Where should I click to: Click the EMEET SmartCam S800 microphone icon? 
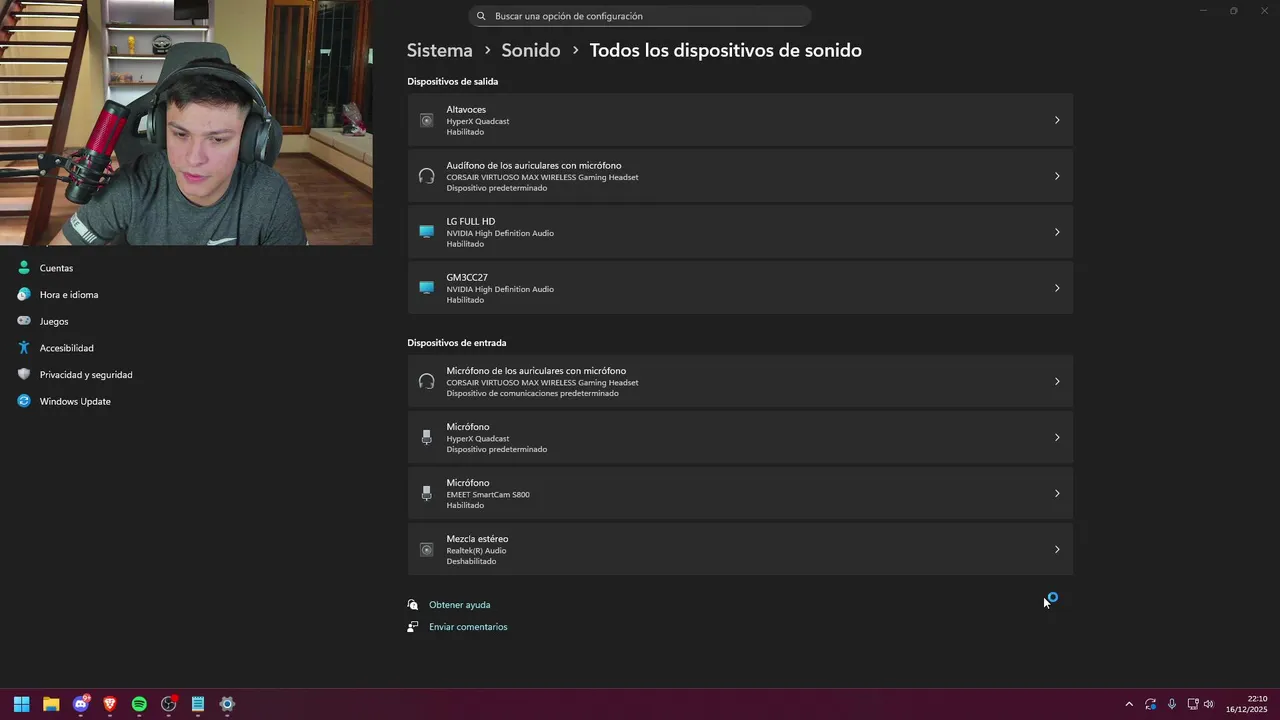[427, 493]
